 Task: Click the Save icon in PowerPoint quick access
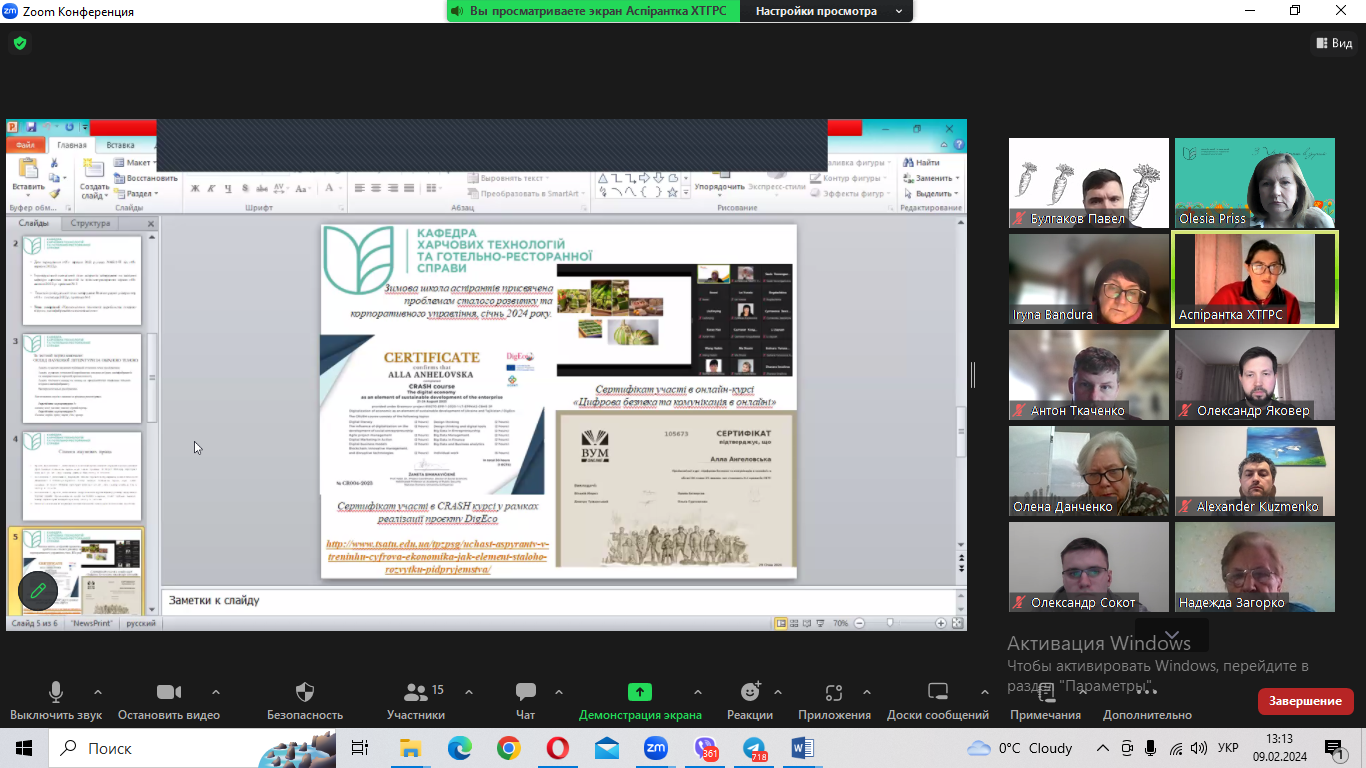[x=30, y=128]
